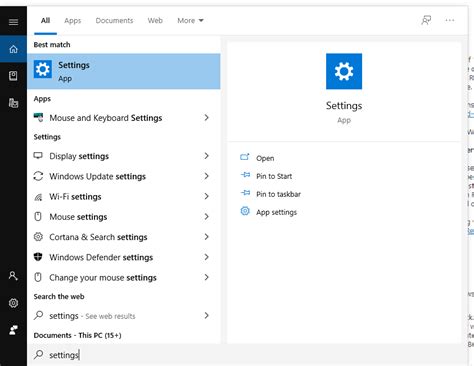
Task: Click the web search magnifier icon
Action: click(39, 315)
